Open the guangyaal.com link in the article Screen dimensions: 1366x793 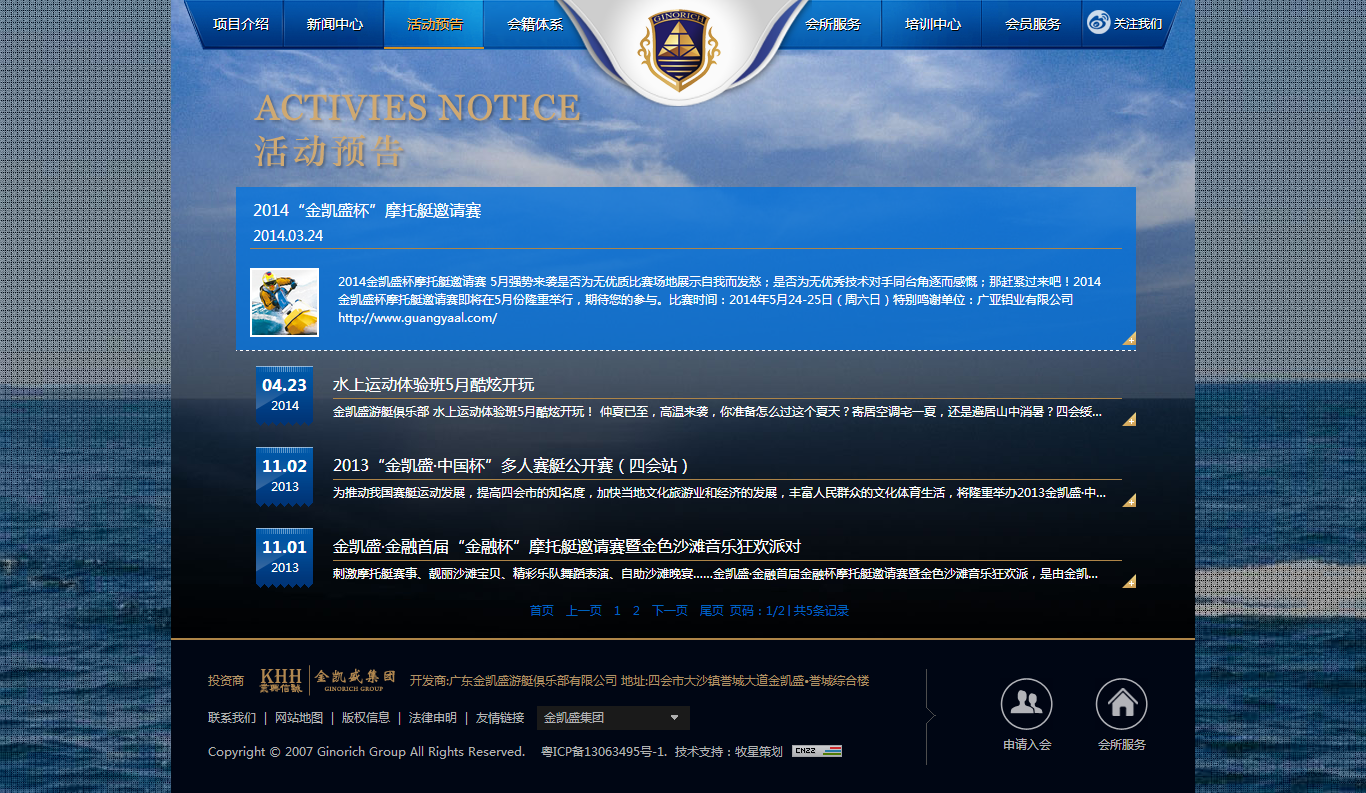[417, 315]
